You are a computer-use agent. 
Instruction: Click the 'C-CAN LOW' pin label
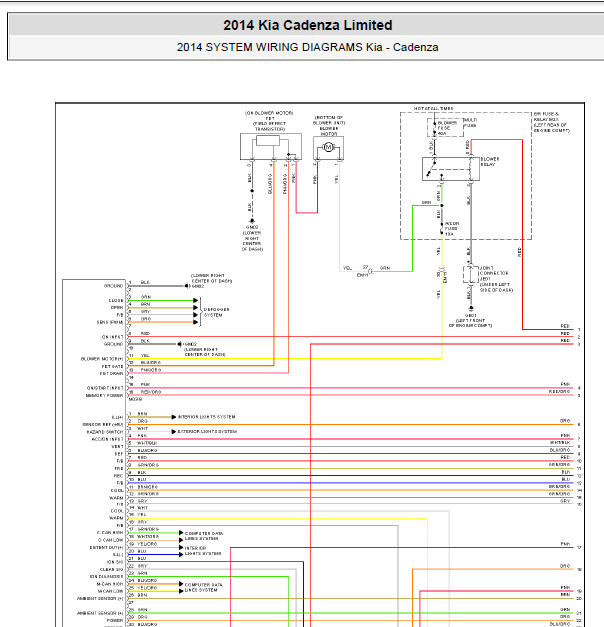click(110, 540)
